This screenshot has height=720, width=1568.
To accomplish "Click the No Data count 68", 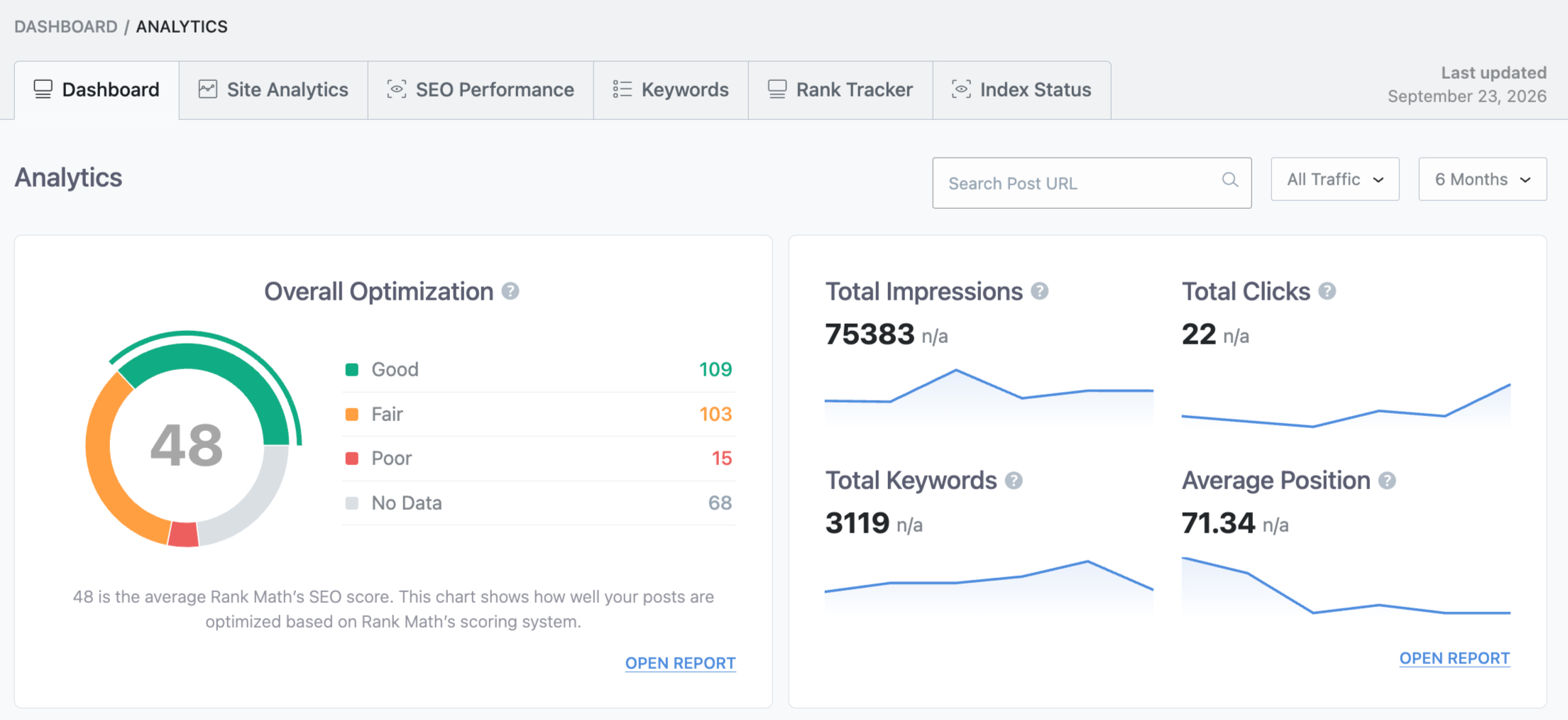I will click(720, 503).
